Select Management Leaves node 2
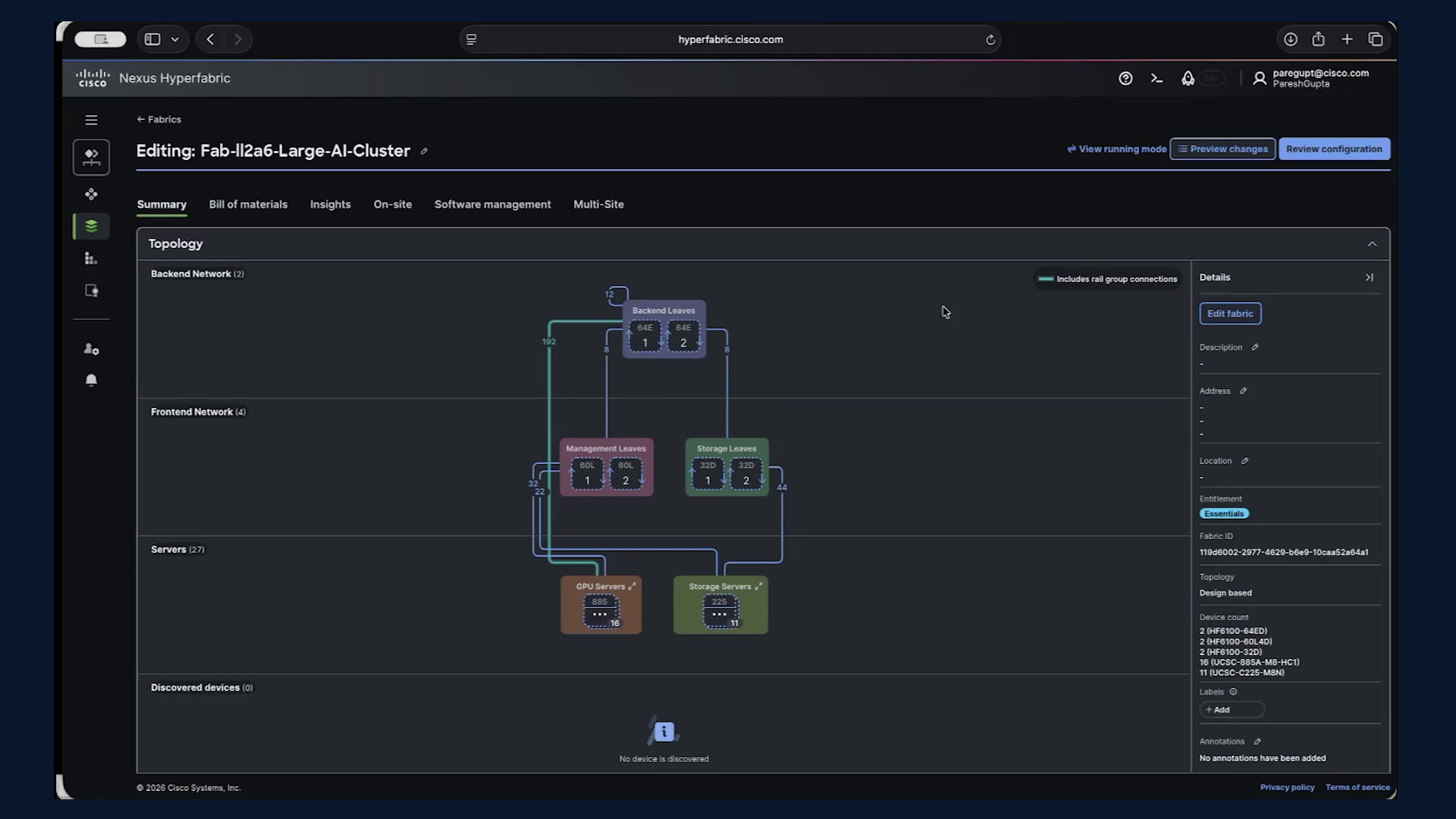 pos(626,475)
